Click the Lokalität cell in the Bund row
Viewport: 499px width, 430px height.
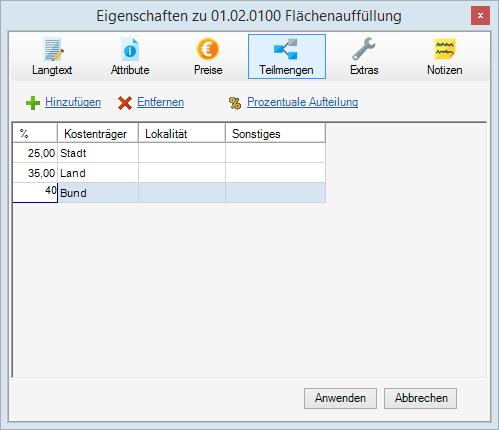[182, 193]
